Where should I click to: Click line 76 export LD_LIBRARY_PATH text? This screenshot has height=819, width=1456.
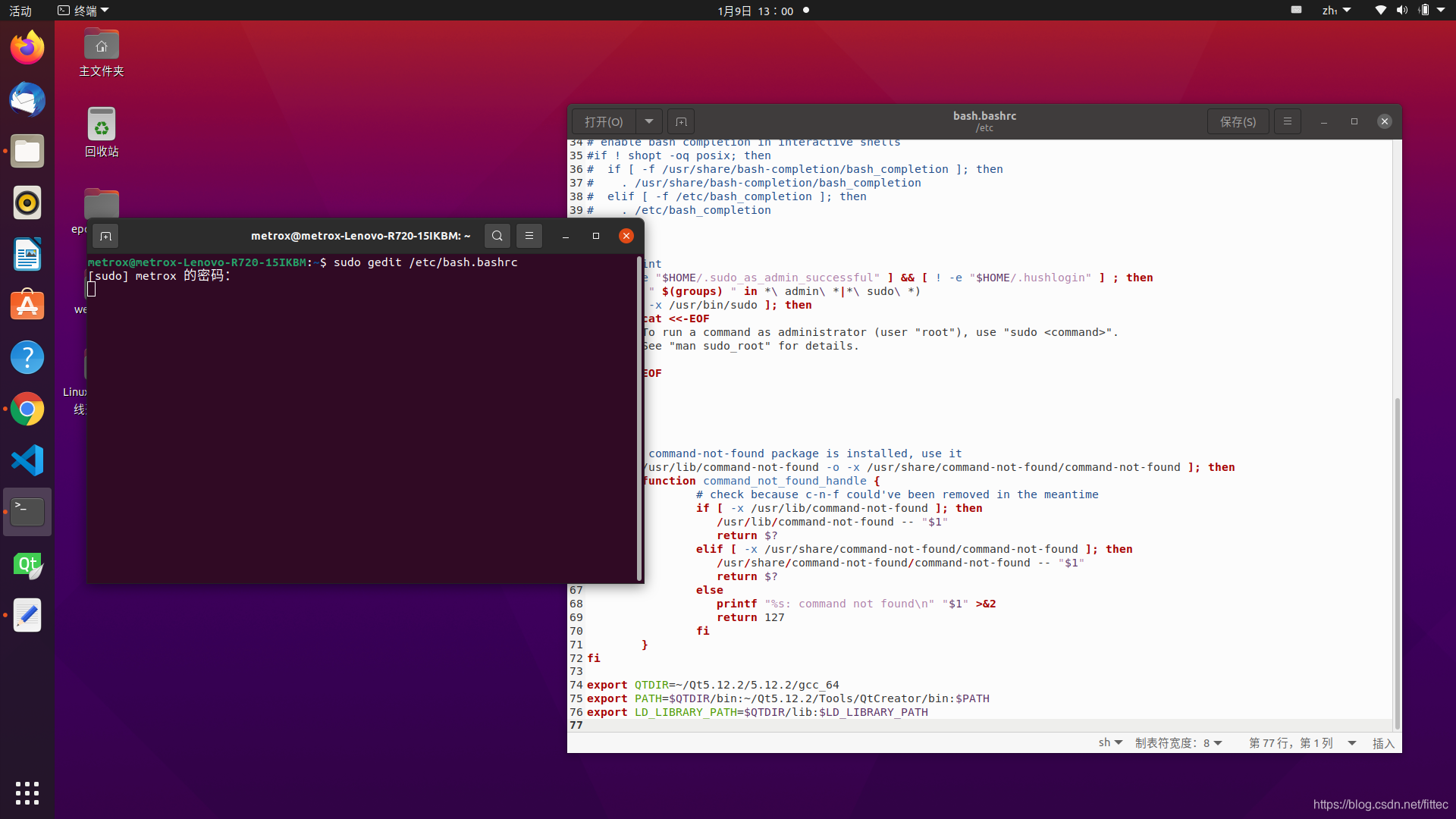pos(757,712)
